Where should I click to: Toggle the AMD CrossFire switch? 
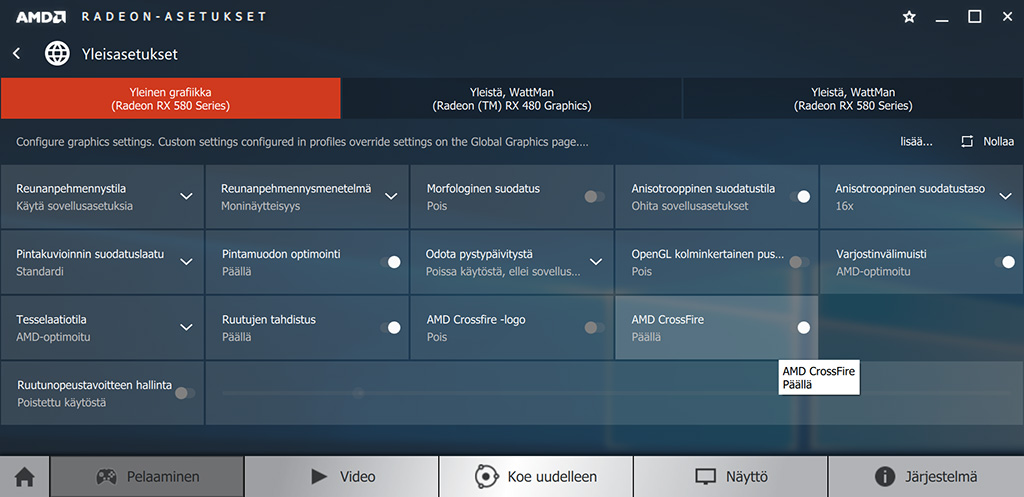799,327
